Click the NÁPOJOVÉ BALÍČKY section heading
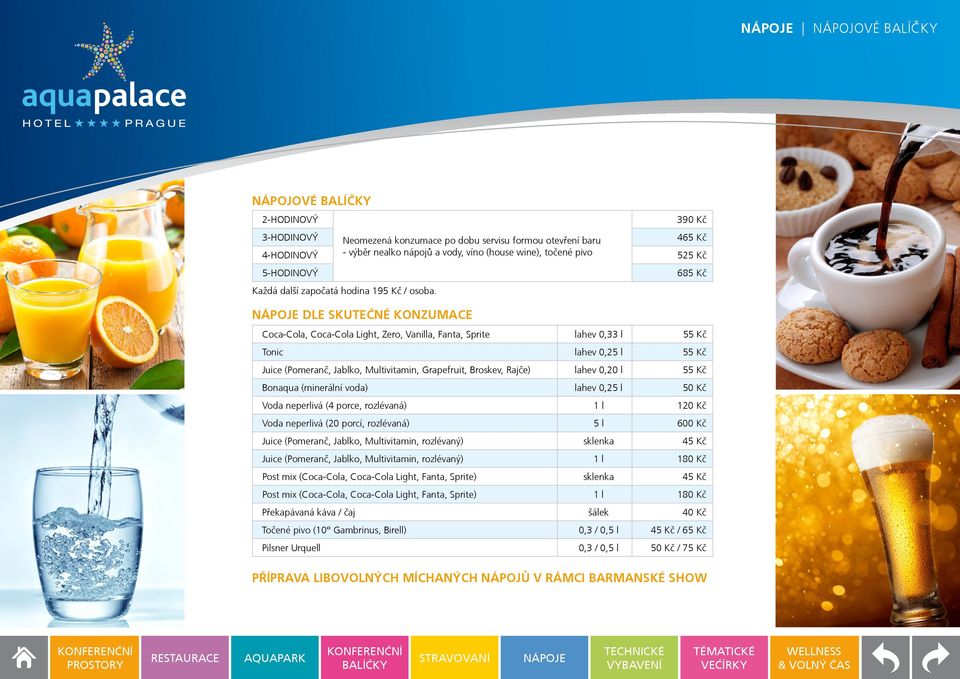 [x=311, y=201]
